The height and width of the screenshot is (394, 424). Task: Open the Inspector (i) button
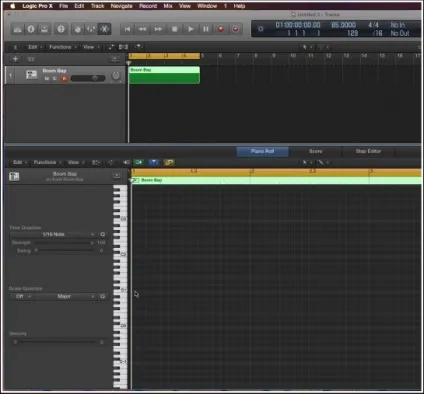31,29
